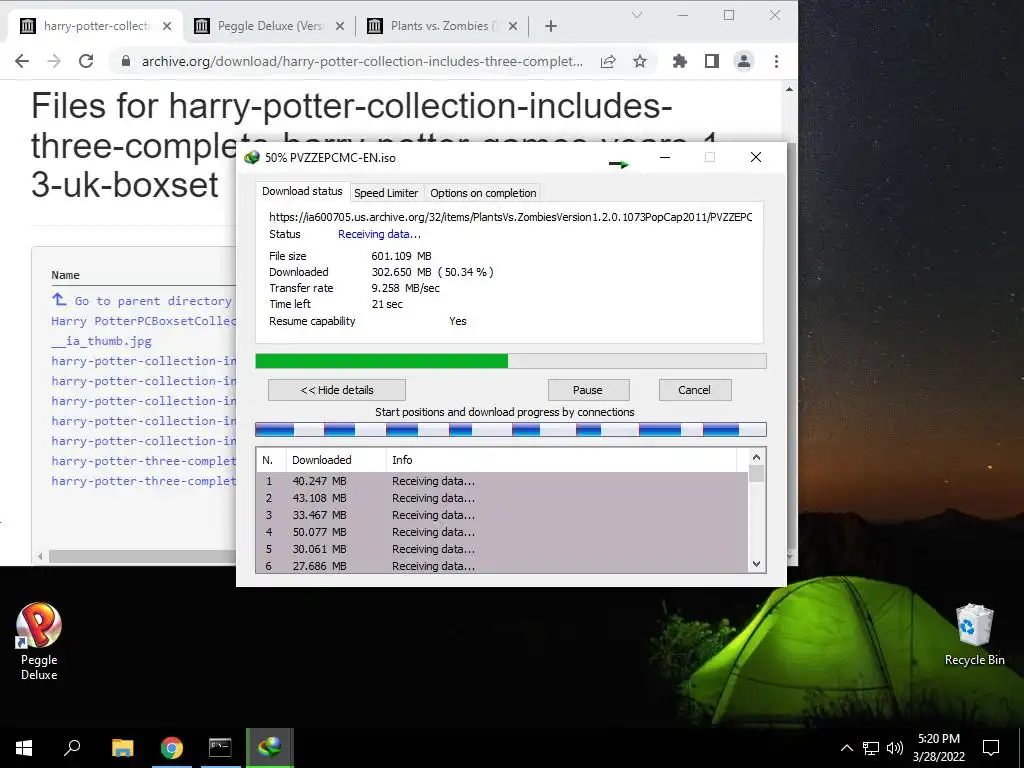Viewport: 1024px width, 768px height.
Task: Open Chrome tab search chevron
Action: 637,15
